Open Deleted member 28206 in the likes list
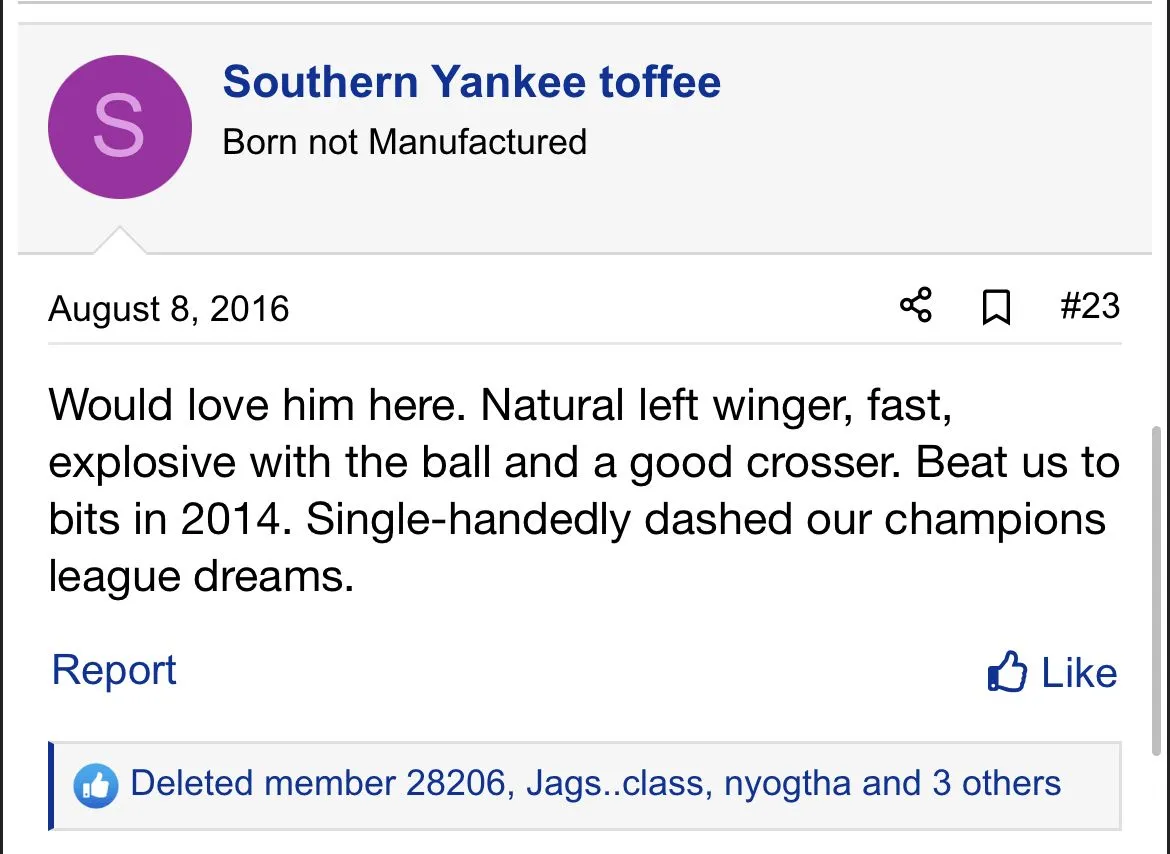 317,783
